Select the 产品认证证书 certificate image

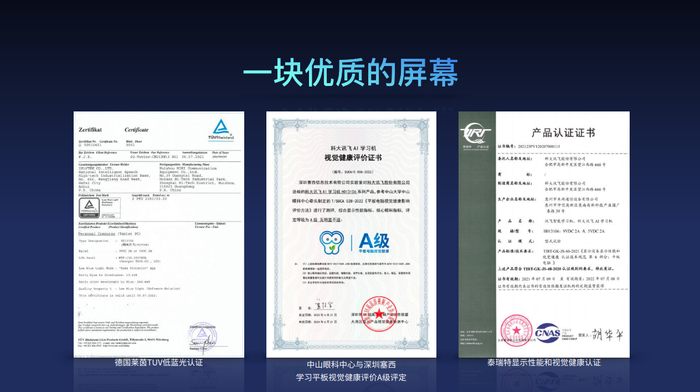pyautogui.click(x=544, y=234)
